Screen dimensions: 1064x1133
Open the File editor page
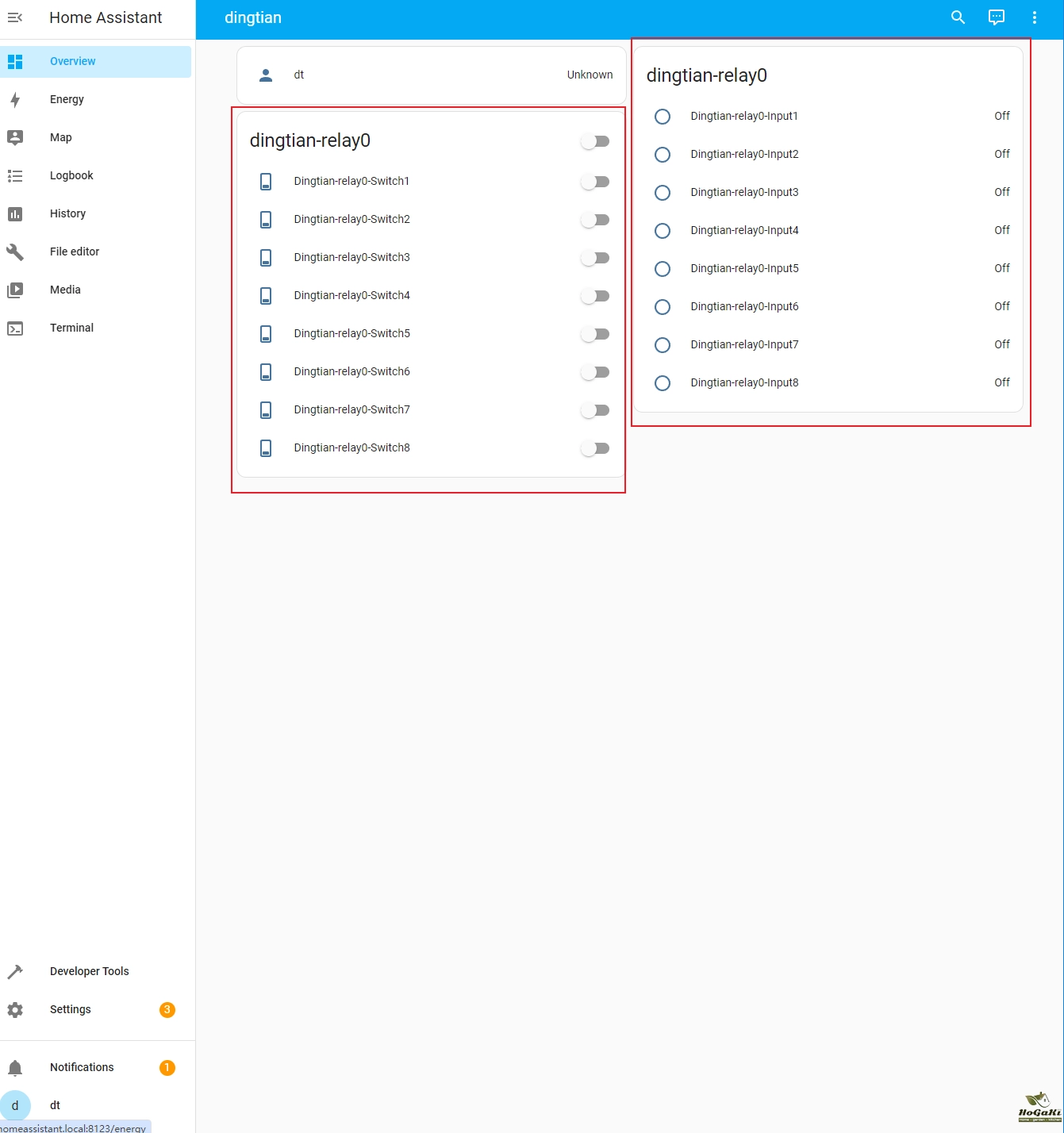coord(75,252)
